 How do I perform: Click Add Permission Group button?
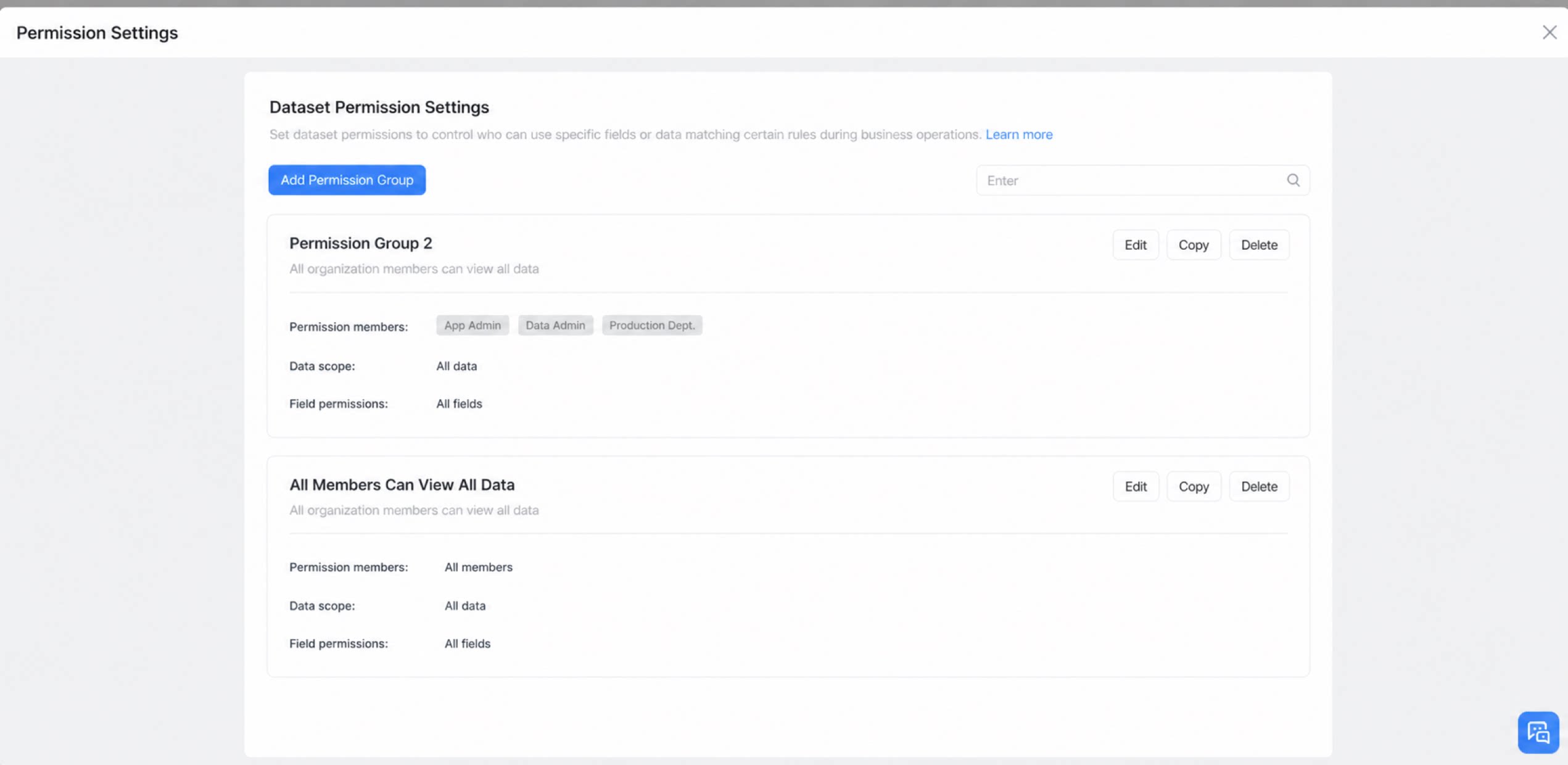[347, 180]
